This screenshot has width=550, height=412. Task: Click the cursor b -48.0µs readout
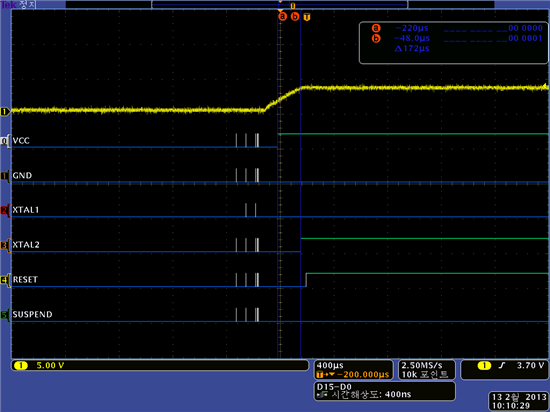click(412, 38)
